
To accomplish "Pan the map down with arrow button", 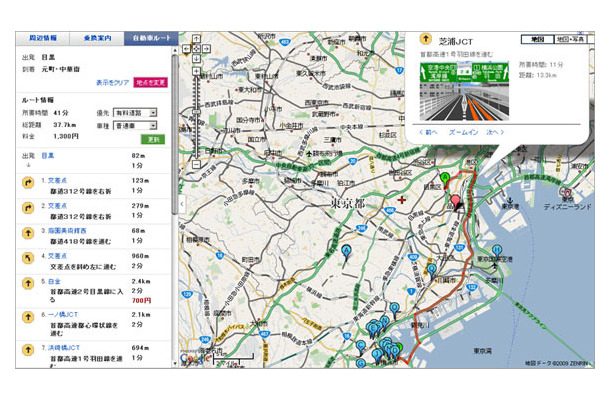I will tap(196, 59).
